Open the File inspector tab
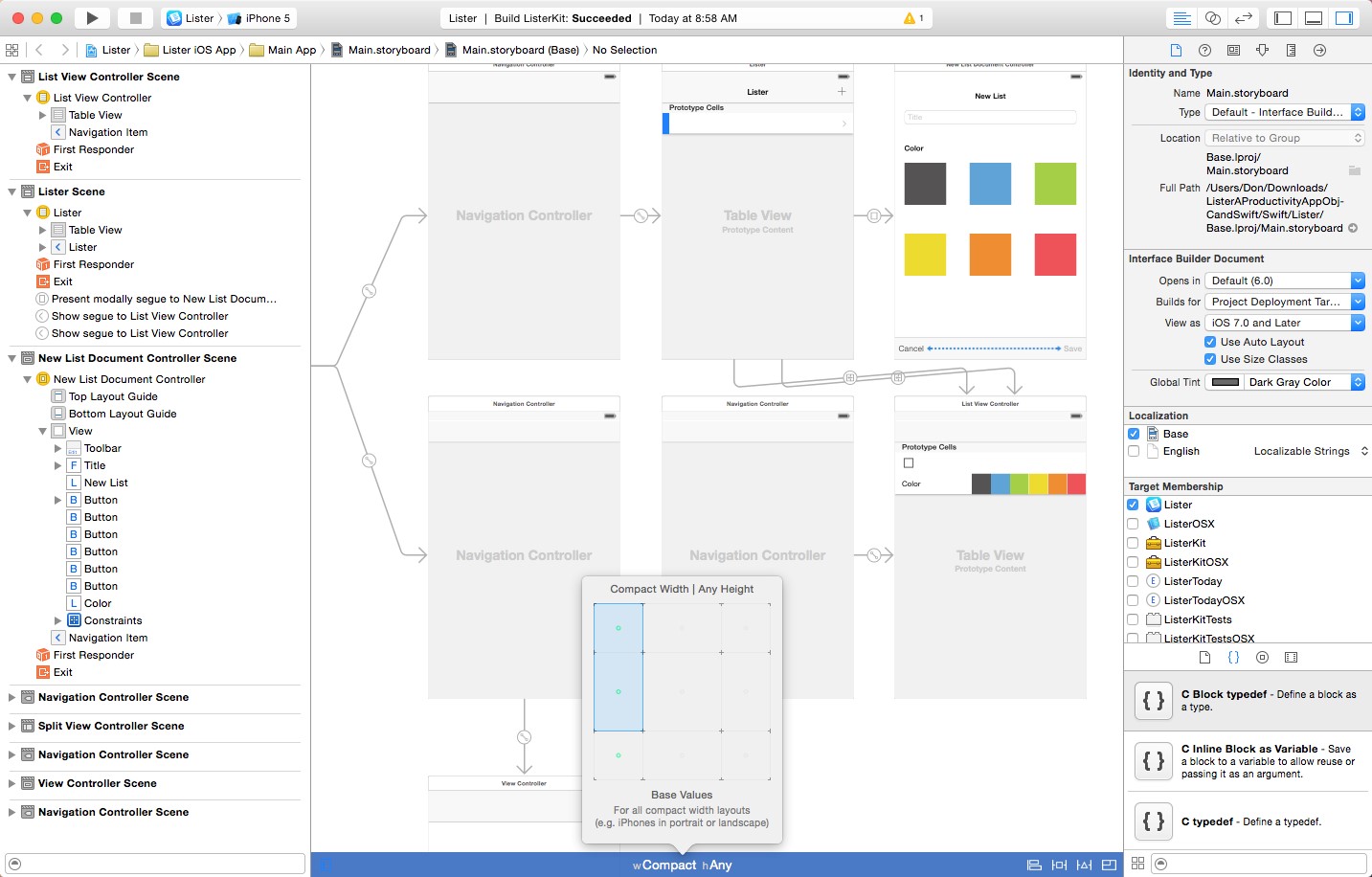 click(x=1176, y=50)
